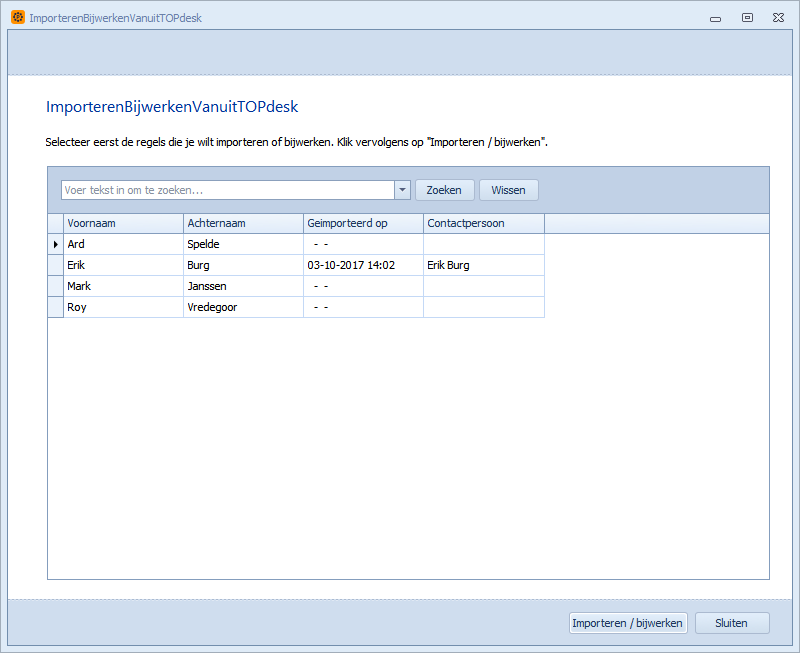Click the Importeren / bijwerken button

click(628, 623)
